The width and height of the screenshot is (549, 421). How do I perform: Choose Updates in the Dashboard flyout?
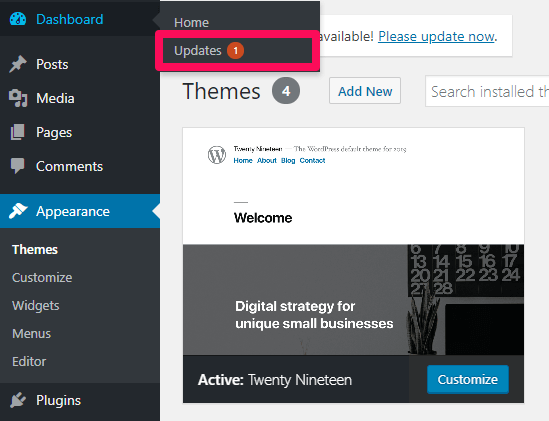point(237,50)
